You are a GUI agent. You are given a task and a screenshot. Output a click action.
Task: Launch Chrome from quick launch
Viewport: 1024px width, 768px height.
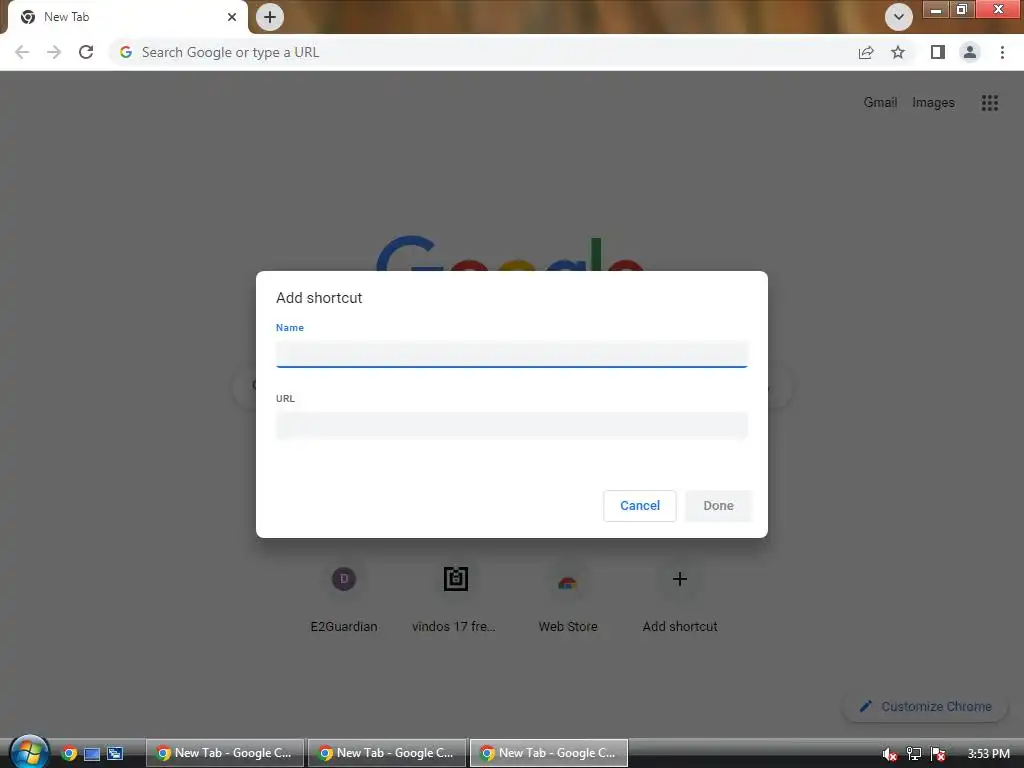point(69,753)
